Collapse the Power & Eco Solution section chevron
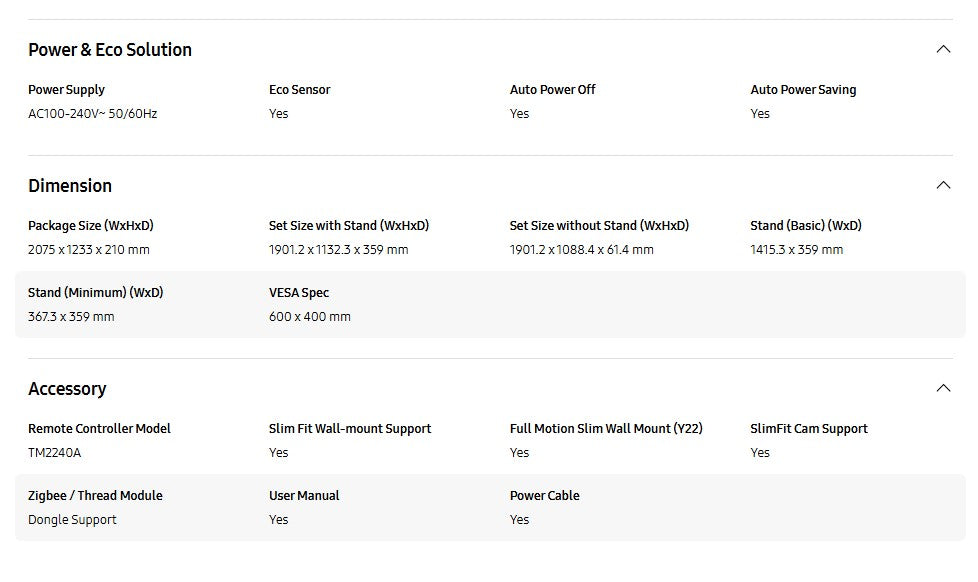 click(943, 49)
